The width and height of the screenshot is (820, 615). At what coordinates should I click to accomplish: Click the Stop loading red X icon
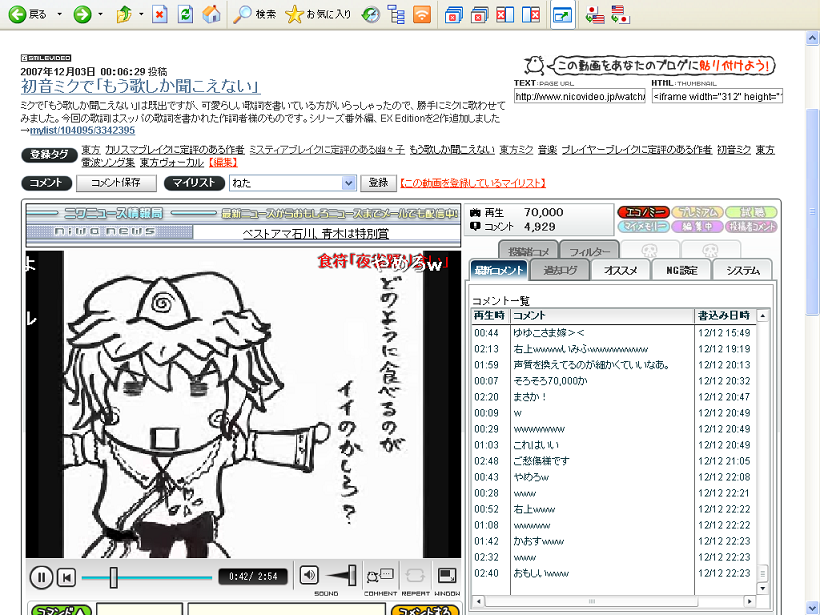tap(160, 14)
